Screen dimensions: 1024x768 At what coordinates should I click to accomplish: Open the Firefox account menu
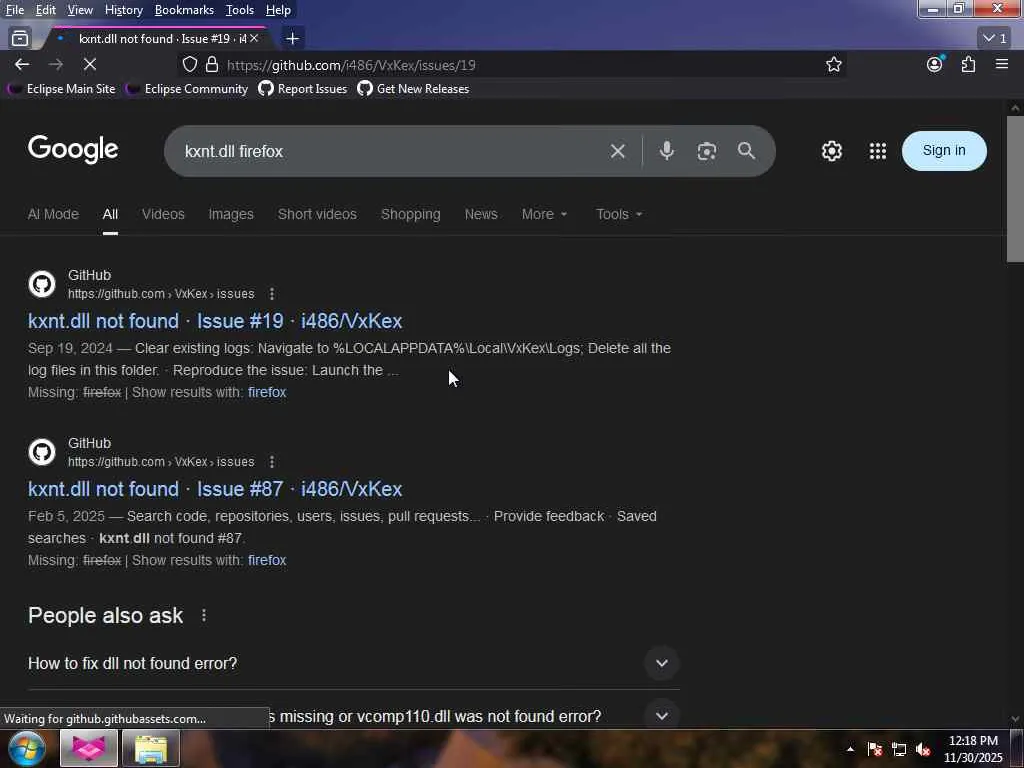(x=935, y=64)
